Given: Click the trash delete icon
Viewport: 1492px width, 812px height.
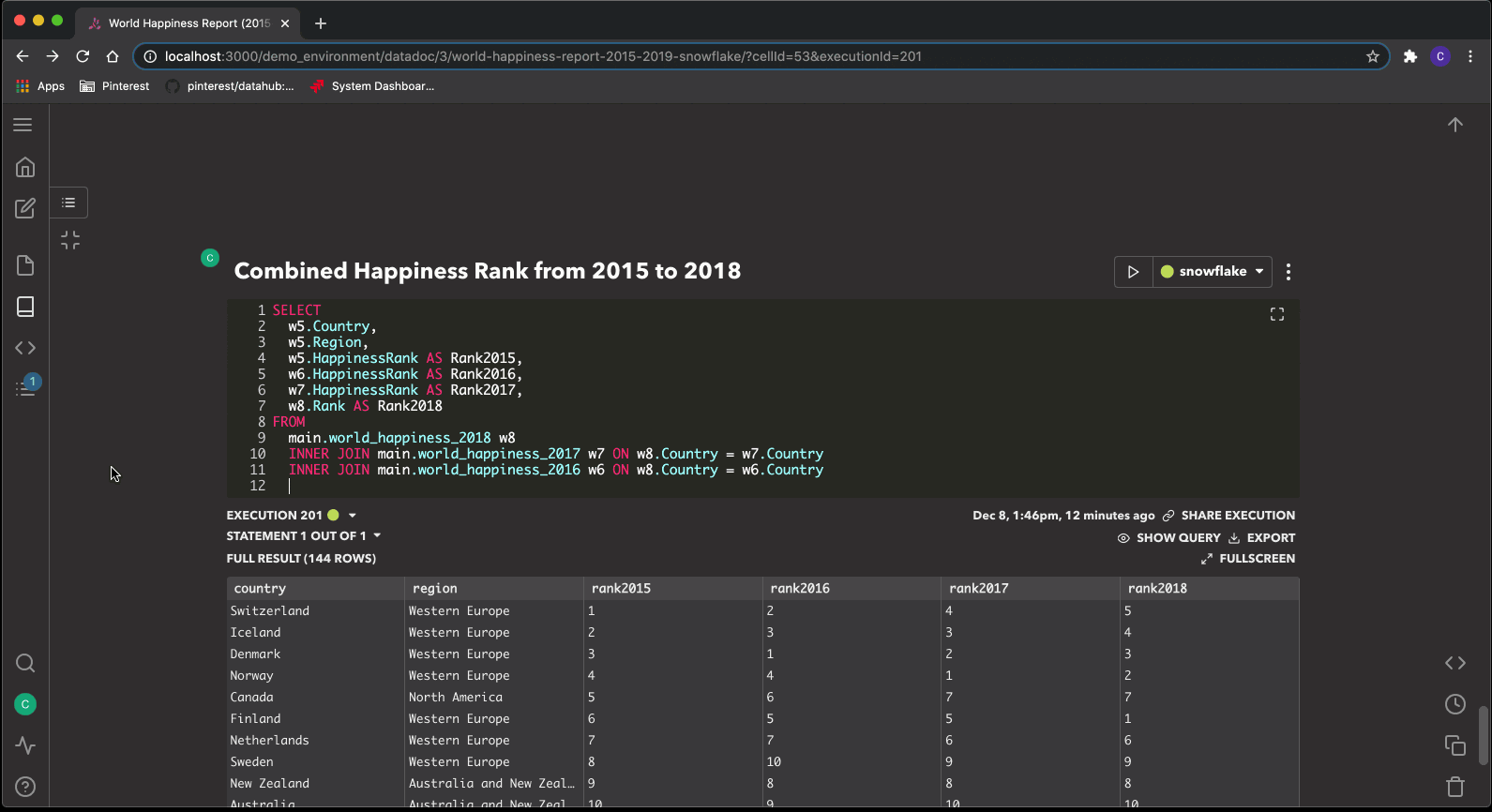Looking at the screenshot, I should [x=1455, y=786].
